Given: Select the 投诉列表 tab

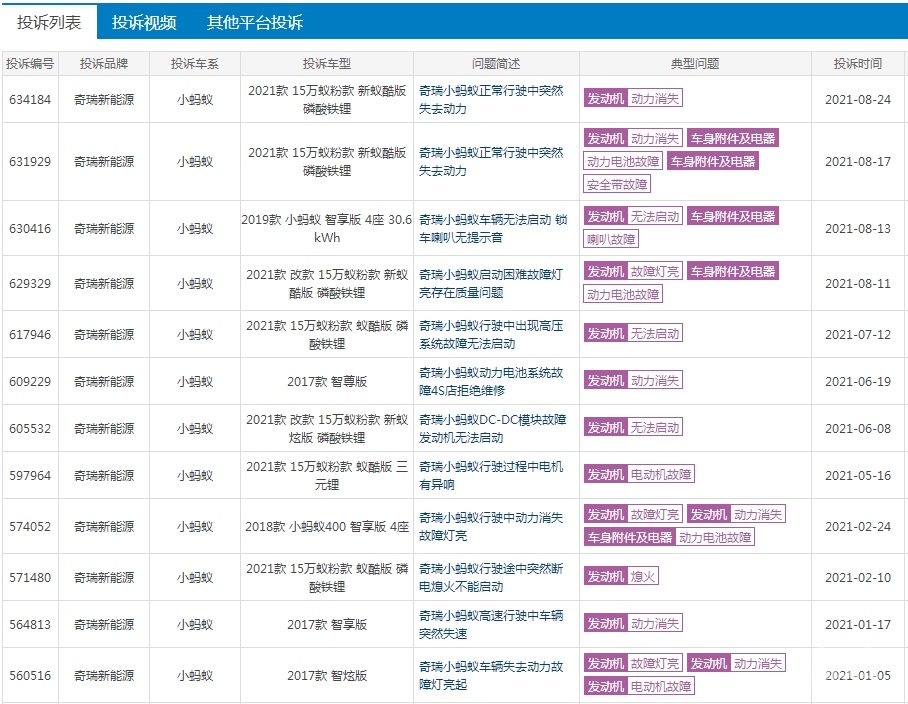Looking at the screenshot, I should (49, 22).
